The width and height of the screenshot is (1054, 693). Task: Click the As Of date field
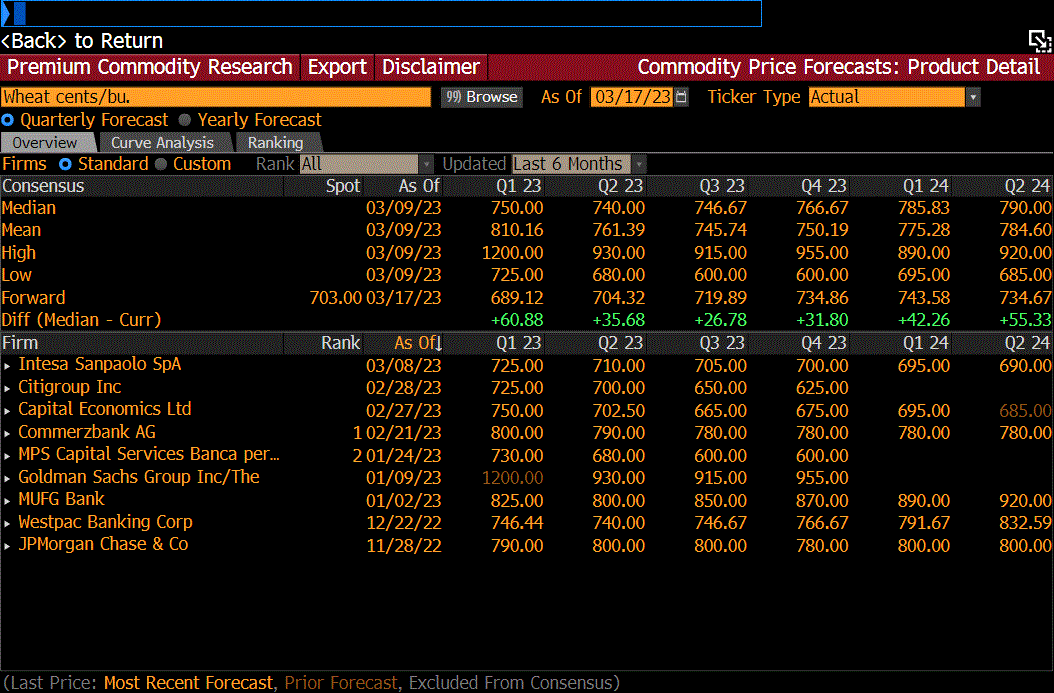(x=632, y=97)
